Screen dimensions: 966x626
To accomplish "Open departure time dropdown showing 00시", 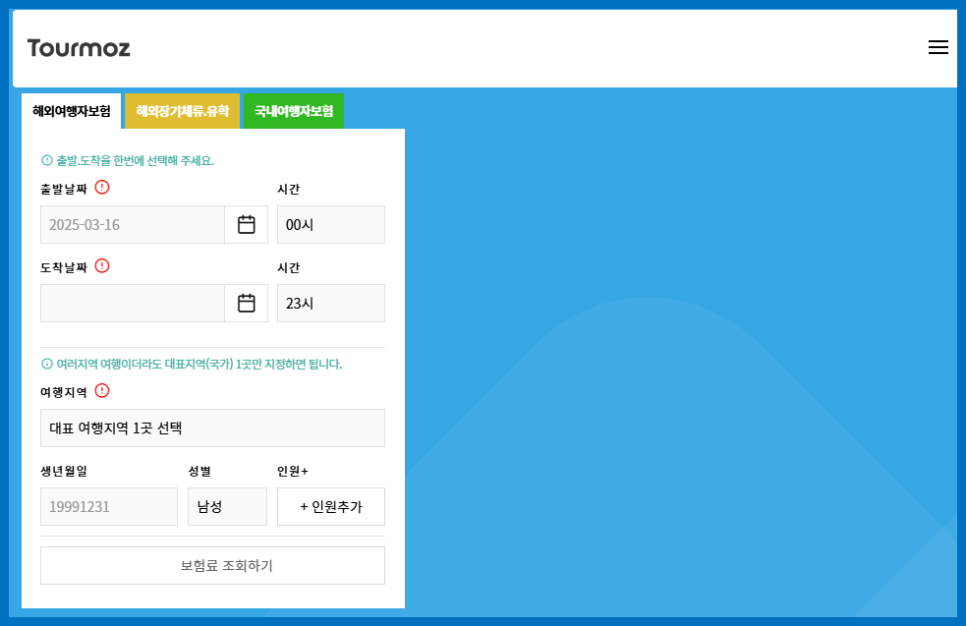I will (331, 225).
